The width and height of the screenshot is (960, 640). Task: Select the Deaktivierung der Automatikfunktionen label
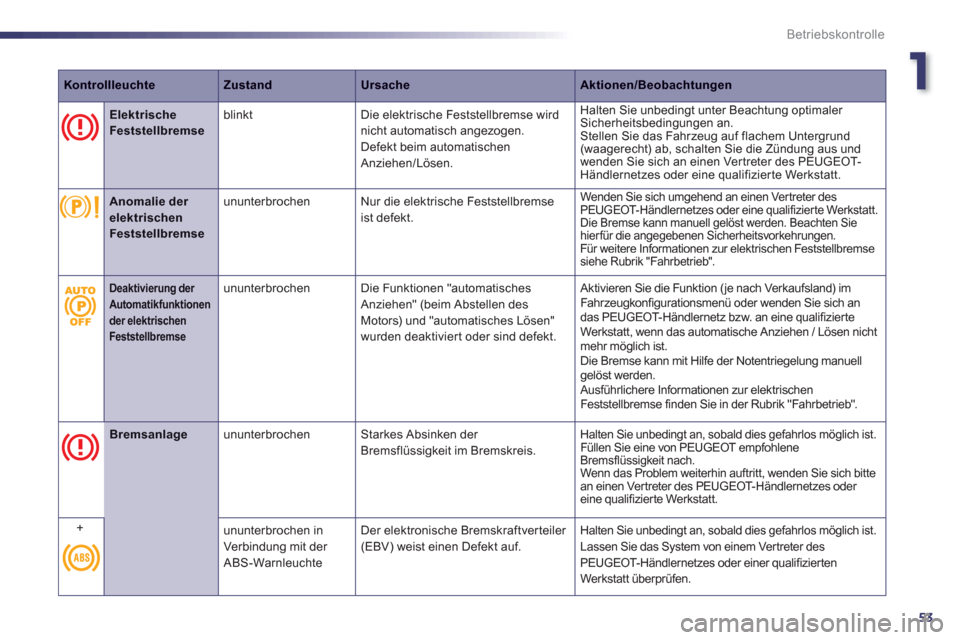(160, 312)
